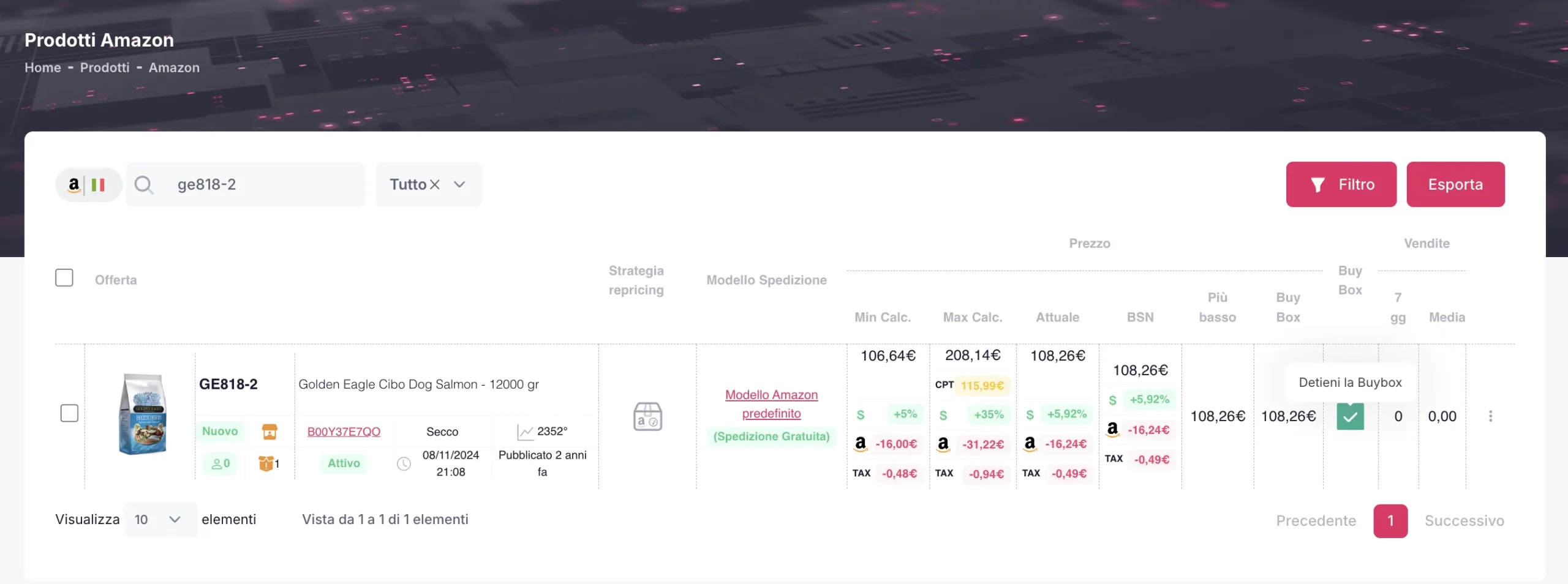1568x584 pixels.
Task: Open the B00Y37E7QO ASIN link
Action: pyautogui.click(x=344, y=432)
